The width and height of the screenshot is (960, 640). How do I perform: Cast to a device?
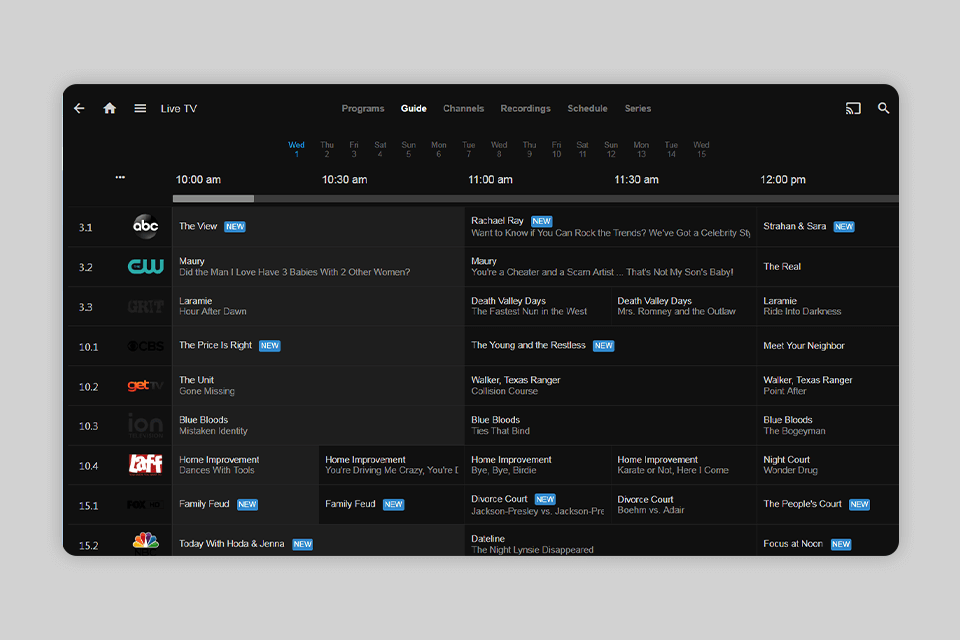[852, 108]
